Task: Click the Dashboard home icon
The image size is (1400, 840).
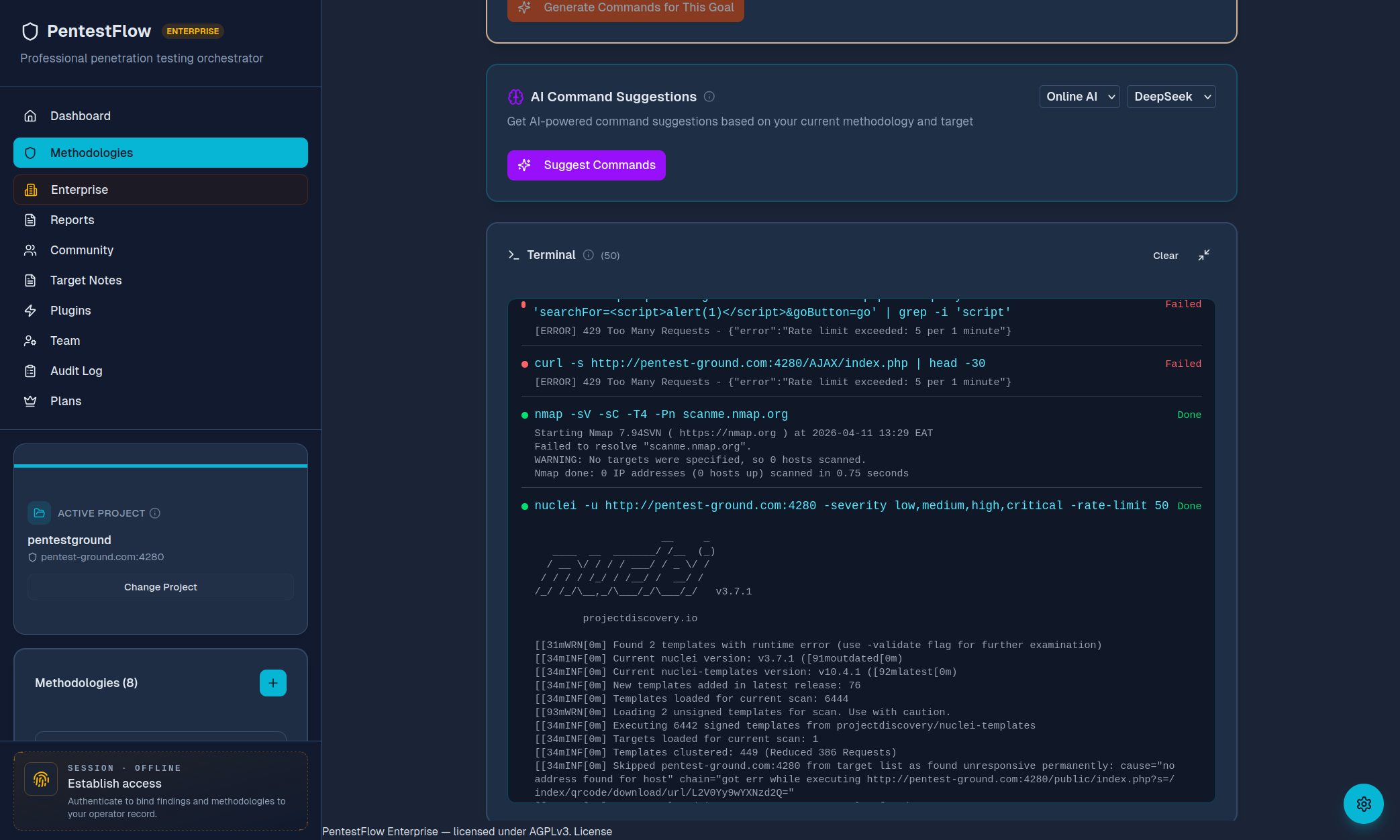Action: (30, 116)
